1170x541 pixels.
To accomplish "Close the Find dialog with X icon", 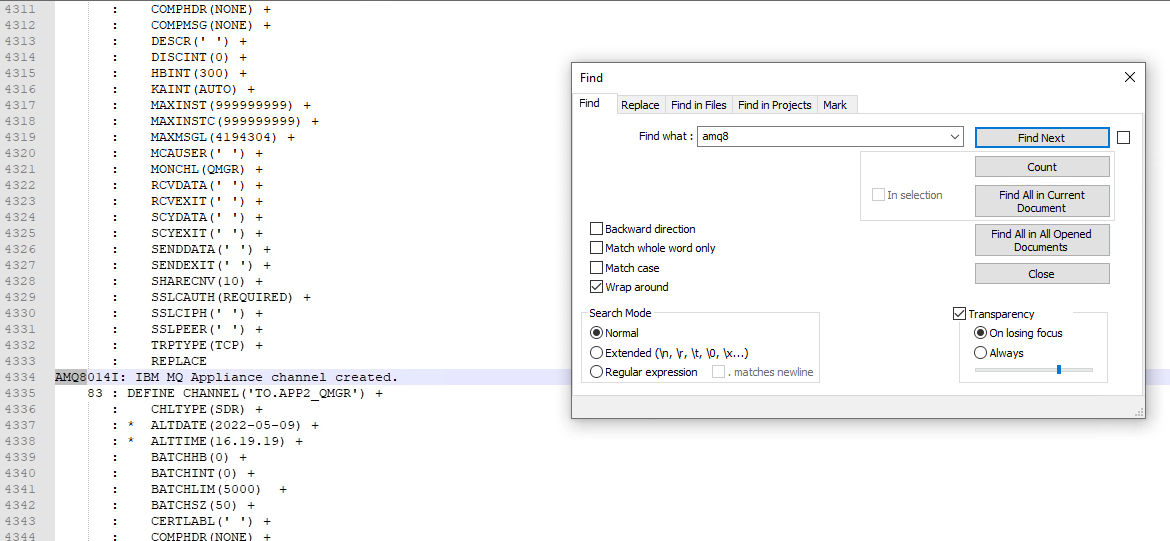I will point(1130,78).
